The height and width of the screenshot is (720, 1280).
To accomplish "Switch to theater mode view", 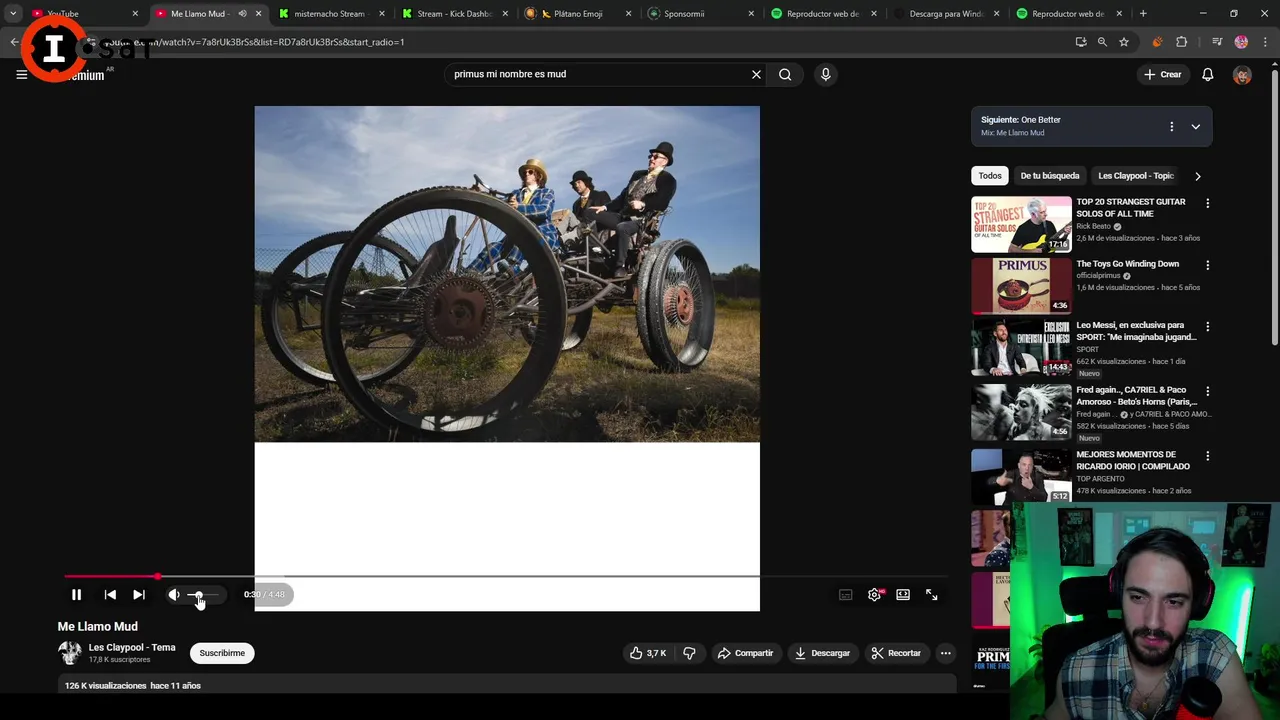I will tap(903, 595).
